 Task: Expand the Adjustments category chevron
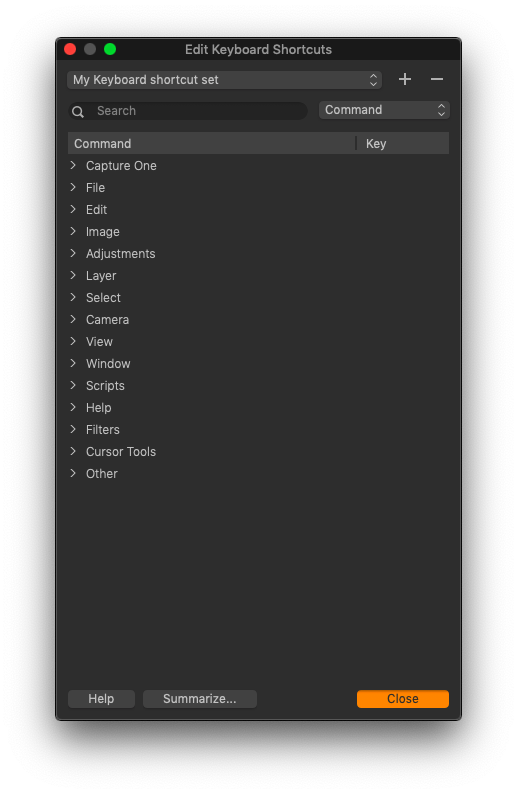(x=73, y=253)
